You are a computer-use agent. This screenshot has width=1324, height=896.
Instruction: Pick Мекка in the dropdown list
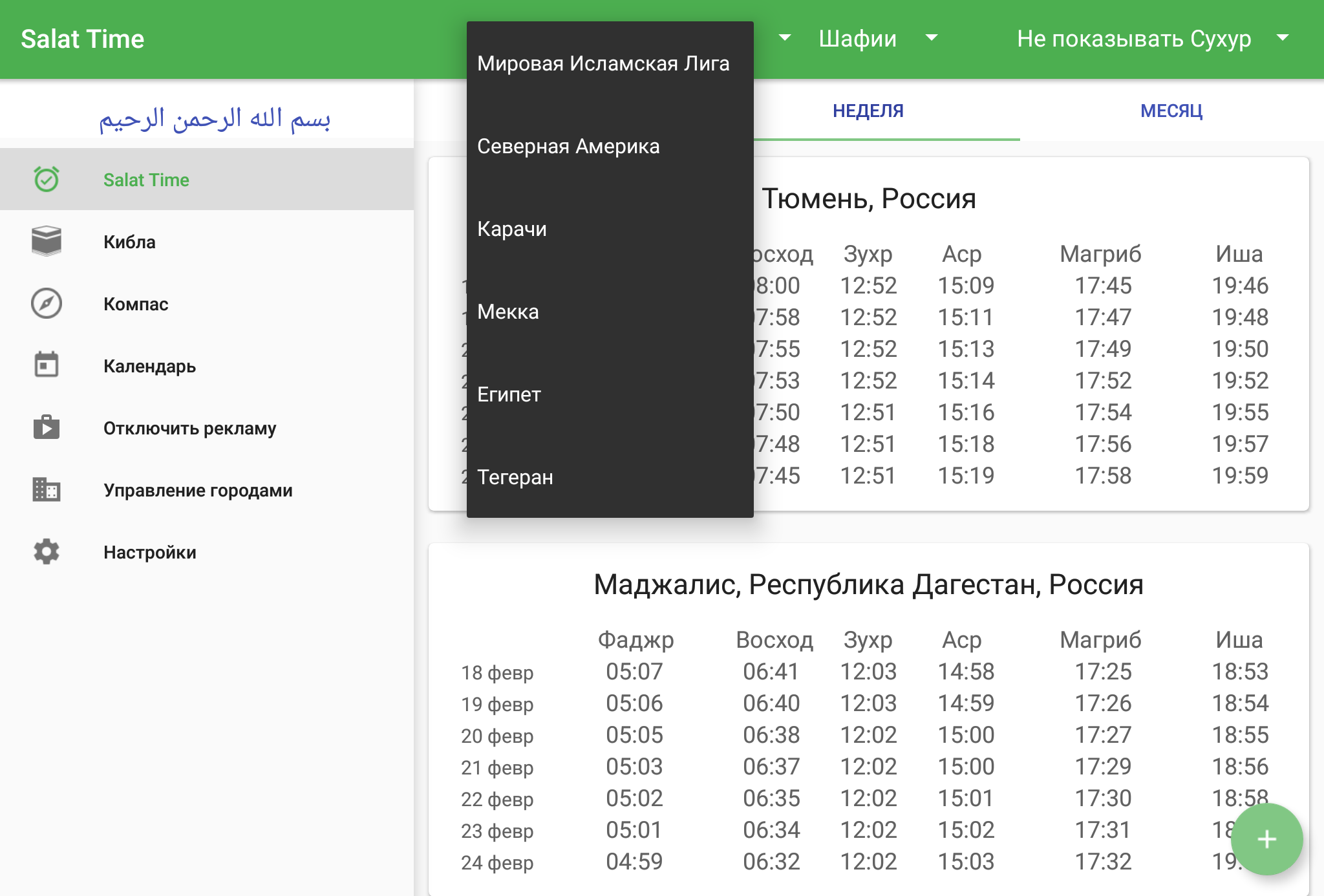coord(508,312)
